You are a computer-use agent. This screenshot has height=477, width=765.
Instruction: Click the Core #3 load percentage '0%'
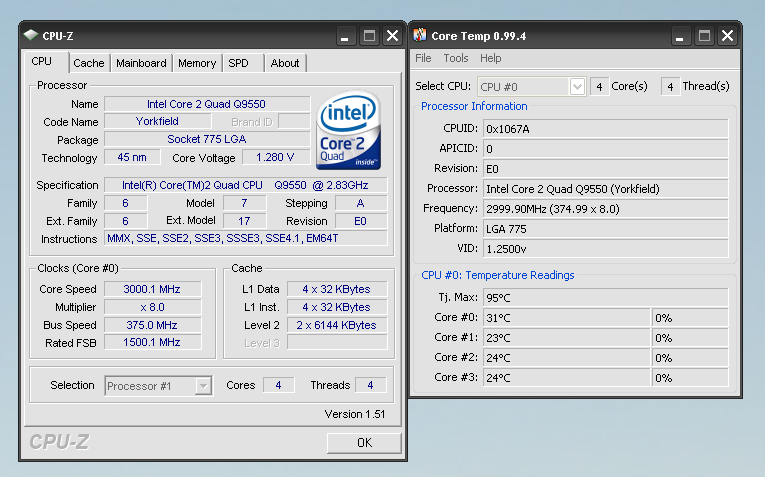click(690, 378)
